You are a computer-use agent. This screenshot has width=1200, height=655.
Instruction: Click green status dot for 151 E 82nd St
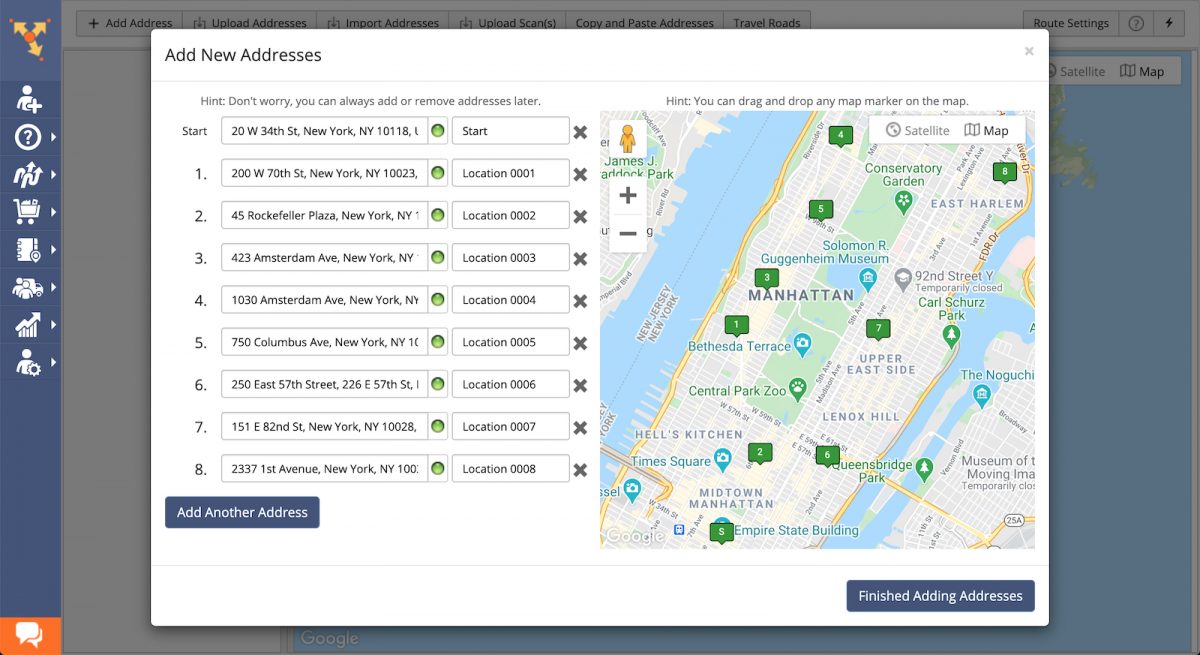pos(437,427)
